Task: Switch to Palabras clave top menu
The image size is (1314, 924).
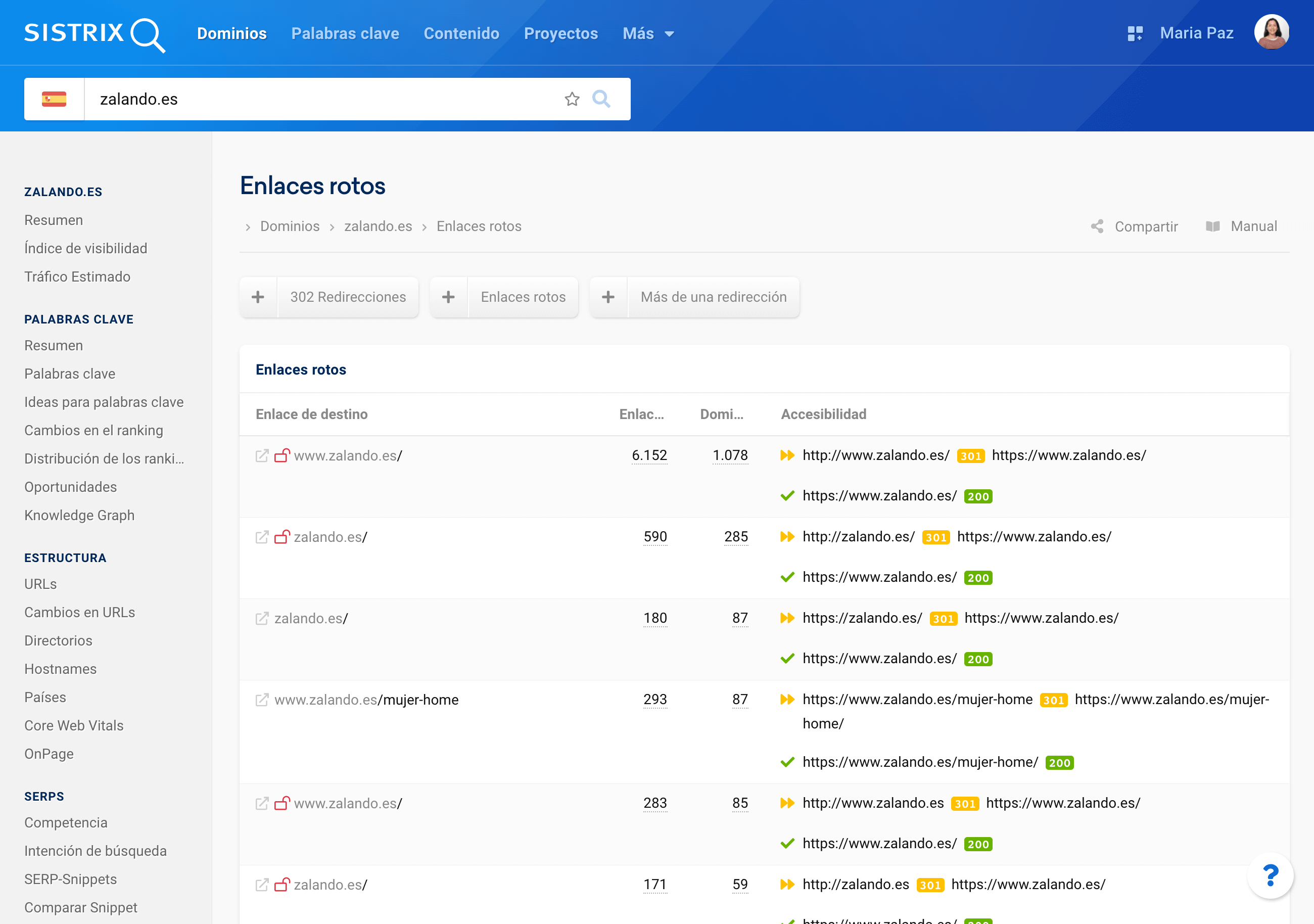Action: point(345,34)
